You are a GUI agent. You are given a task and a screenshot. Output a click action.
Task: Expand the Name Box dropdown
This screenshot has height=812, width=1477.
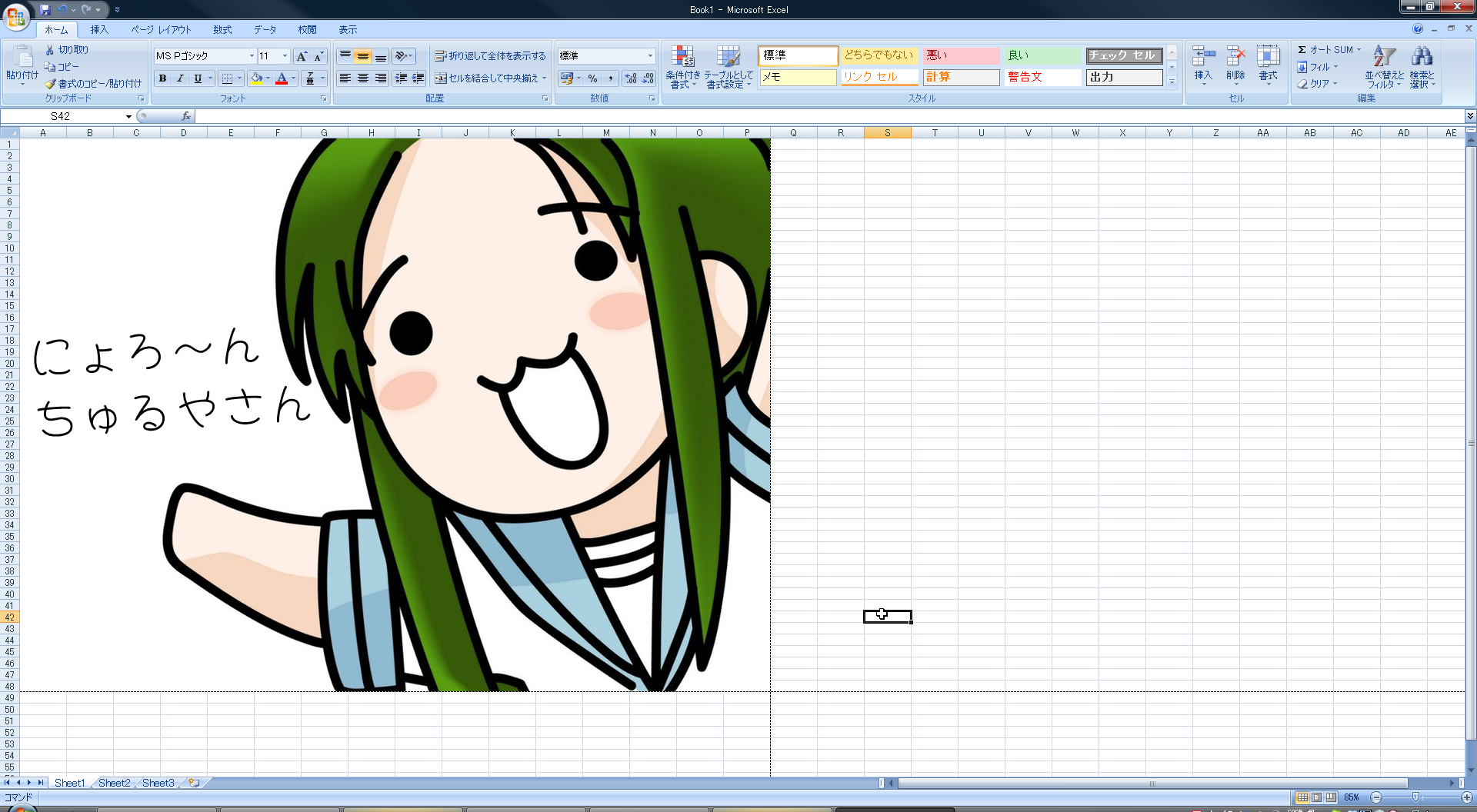pyautogui.click(x=128, y=116)
